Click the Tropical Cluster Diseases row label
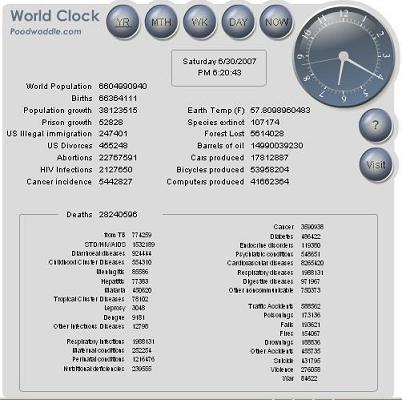Screen dimensions: 402x400 click(x=89, y=299)
